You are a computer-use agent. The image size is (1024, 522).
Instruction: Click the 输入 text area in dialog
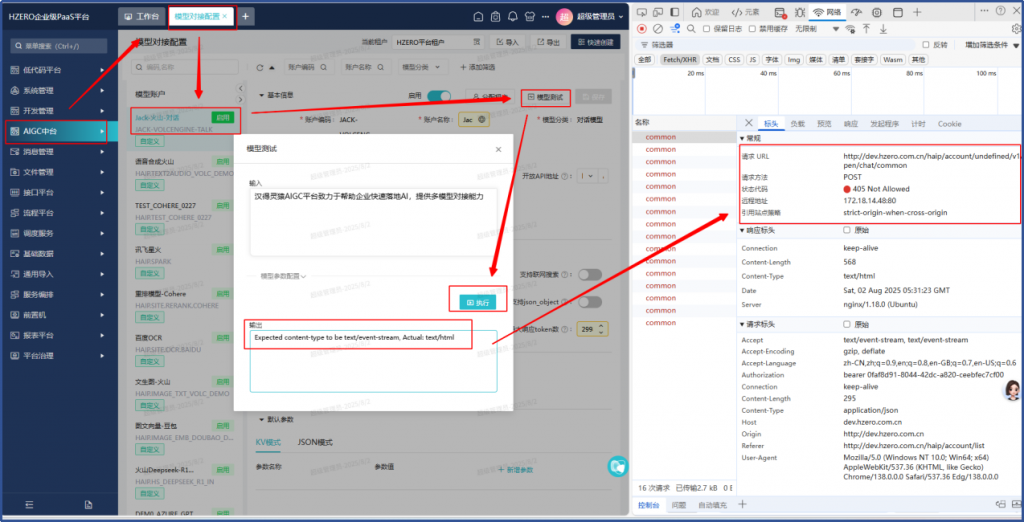(372, 222)
